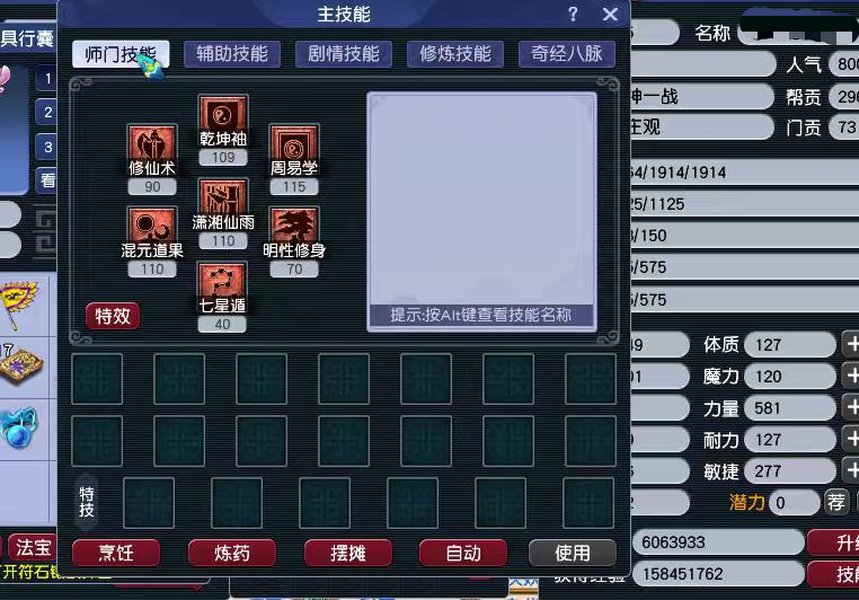This screenshot has height=600, width=859.
Task: Click the 荐 recommend button beside 潜力
Action: (x=836, y=502)
